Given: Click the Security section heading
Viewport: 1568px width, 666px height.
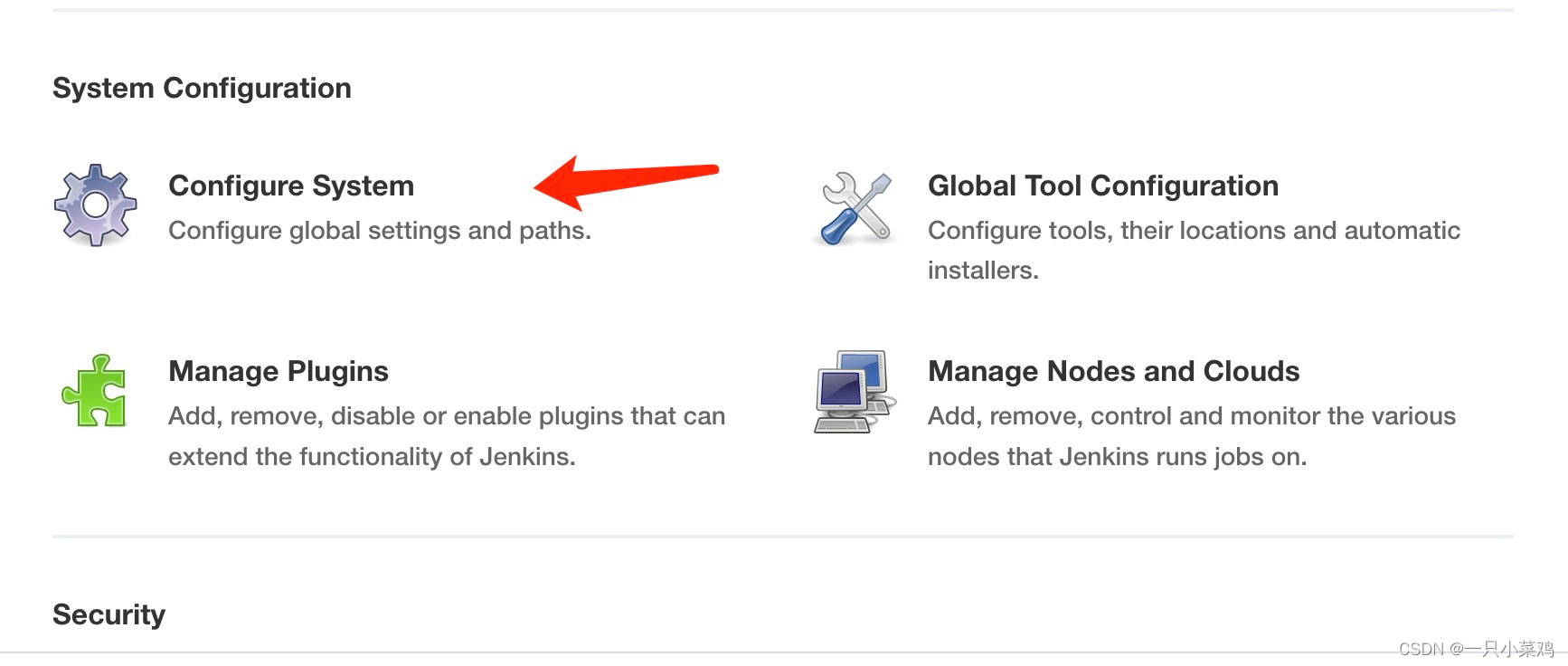Looking at the screenshot, I should coord(109,614).
